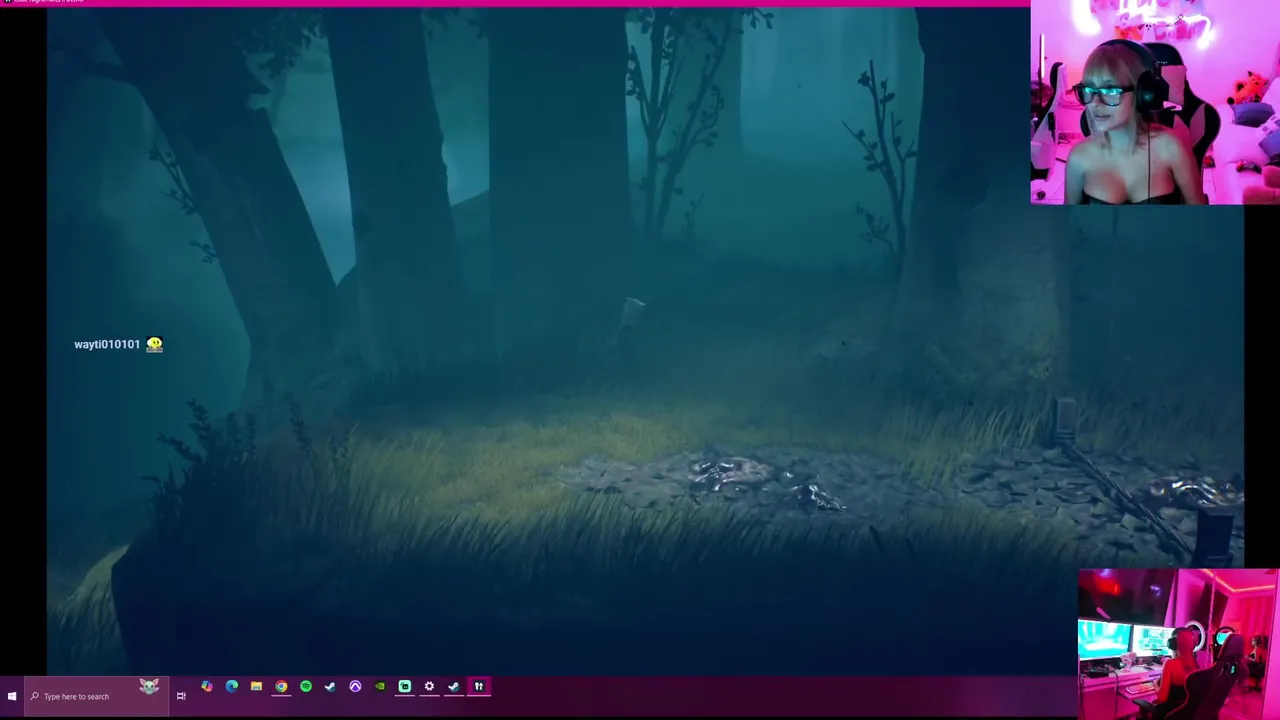This screenshot has width=1280, height=720.
Task: Open Spotify from the taskbar
Action: (x=306, y=687)
